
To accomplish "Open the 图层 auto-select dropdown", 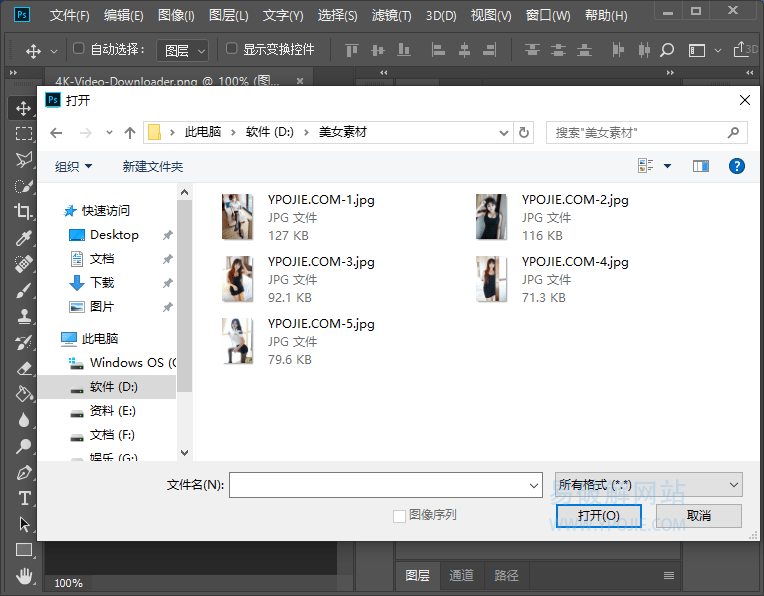I will (x=186, y=50).
